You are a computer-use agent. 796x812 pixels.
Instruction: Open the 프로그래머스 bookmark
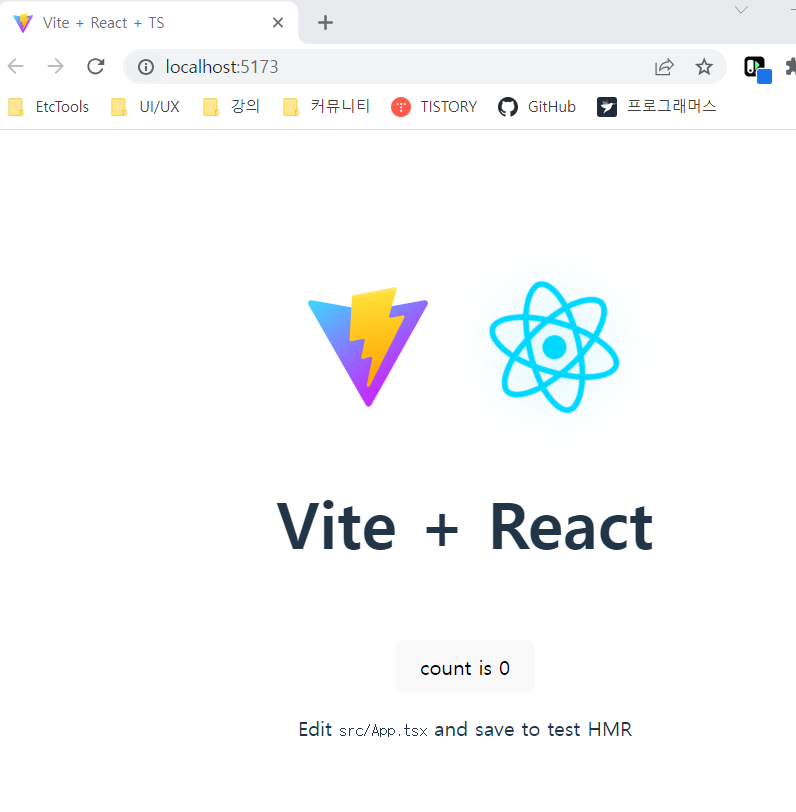tap(657, 107)
